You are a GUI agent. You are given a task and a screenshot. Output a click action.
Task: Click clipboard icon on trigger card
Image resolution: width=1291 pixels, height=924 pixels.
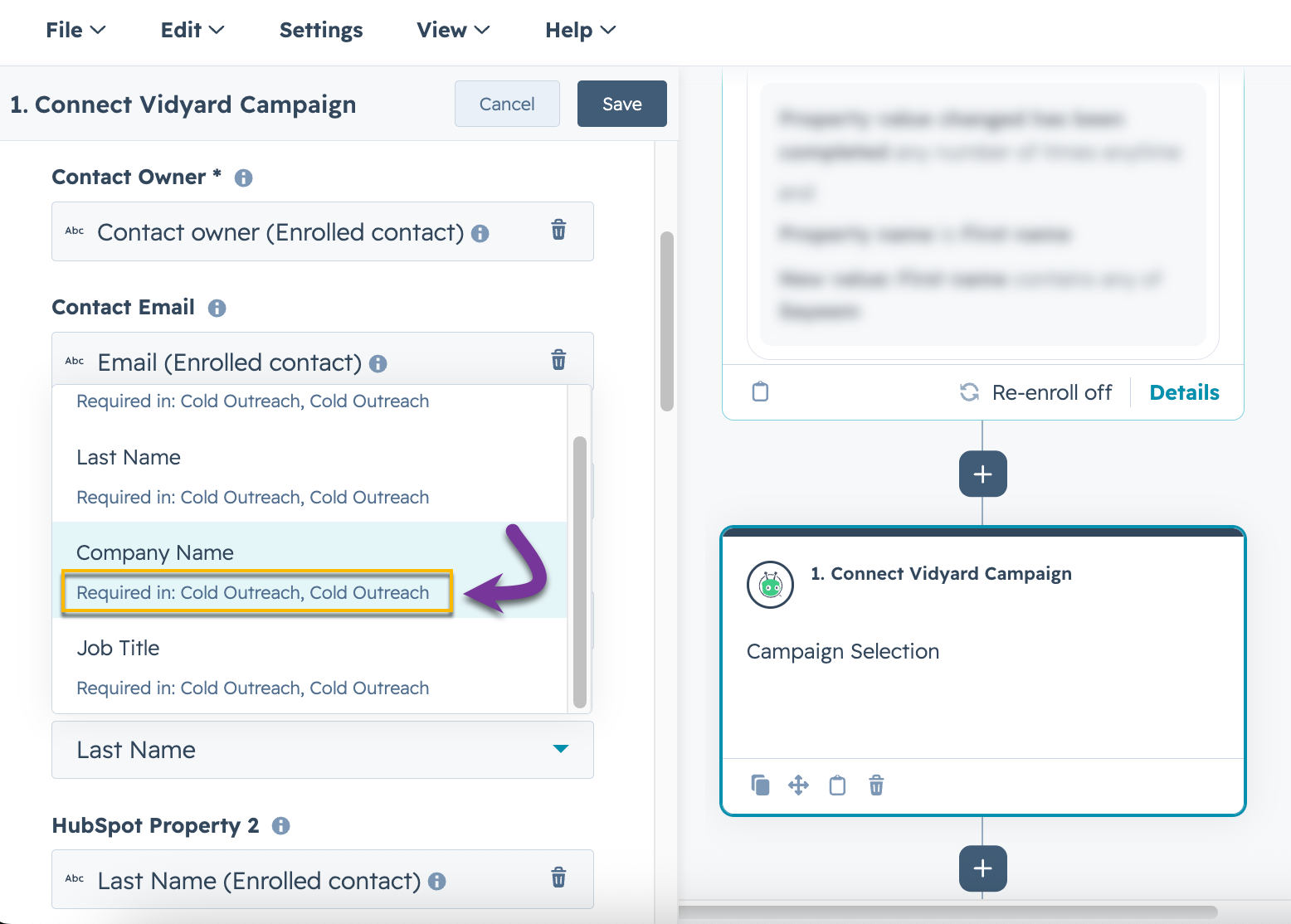pos(760,392)
